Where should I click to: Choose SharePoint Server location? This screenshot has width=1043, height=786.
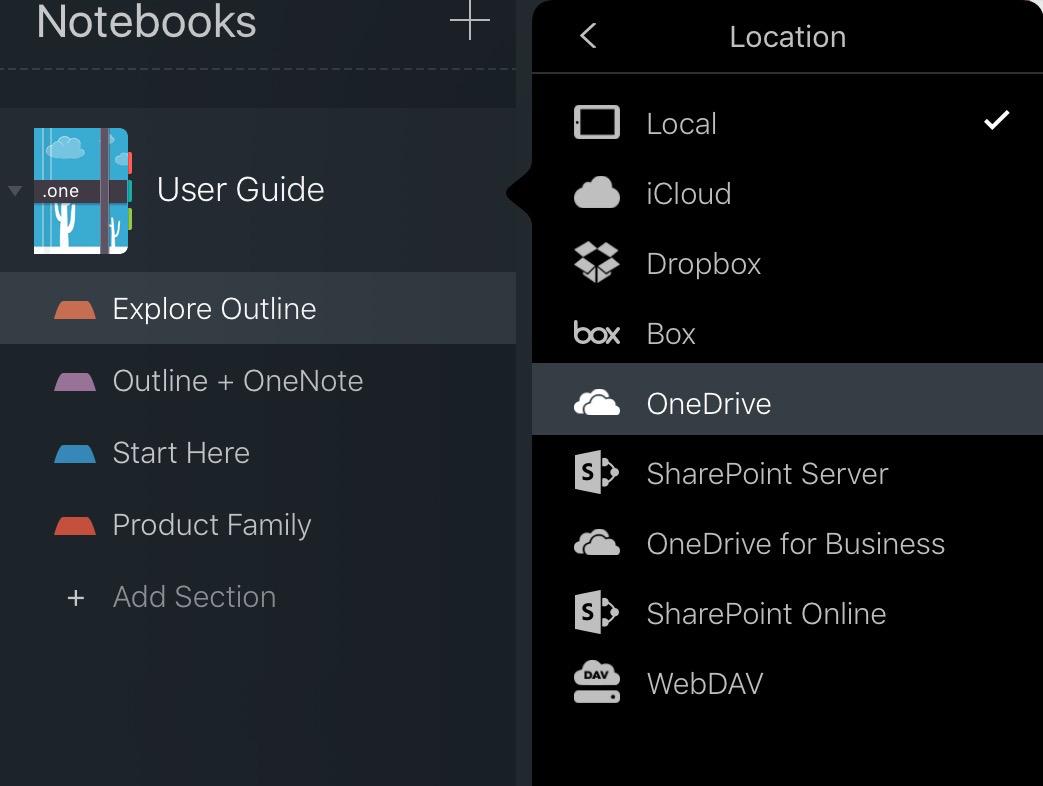[788, 473]
